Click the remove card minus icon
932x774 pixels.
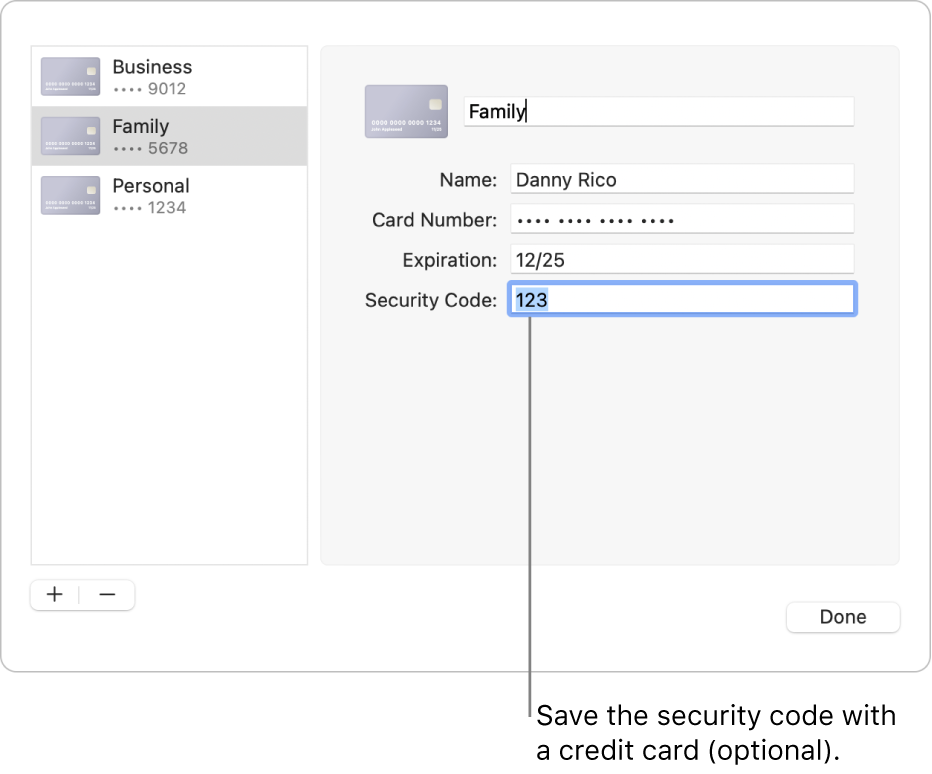[x=107, y=594]
